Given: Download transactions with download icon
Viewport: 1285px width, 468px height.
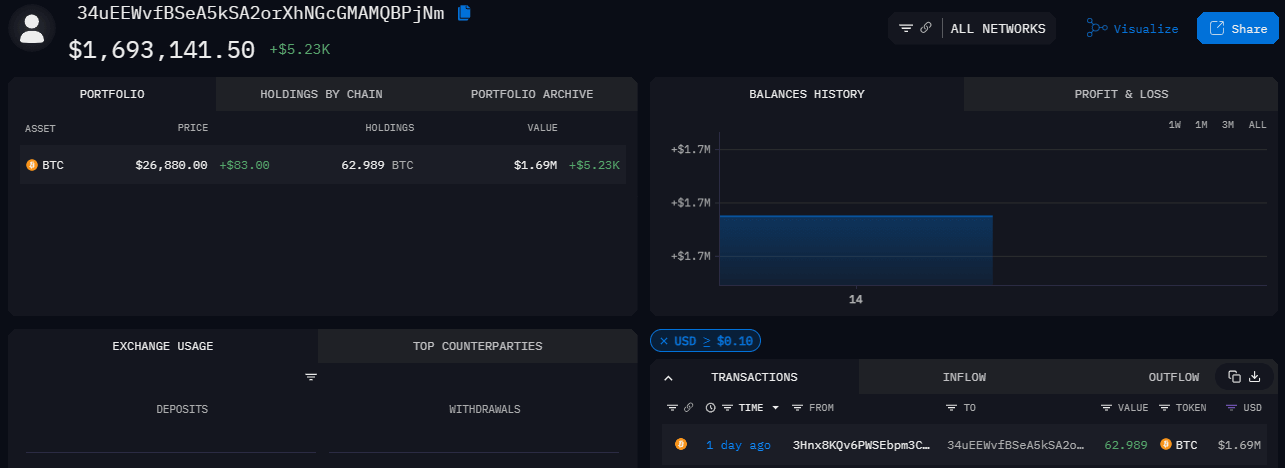Looking at the screenshot, I should 1256,377.
